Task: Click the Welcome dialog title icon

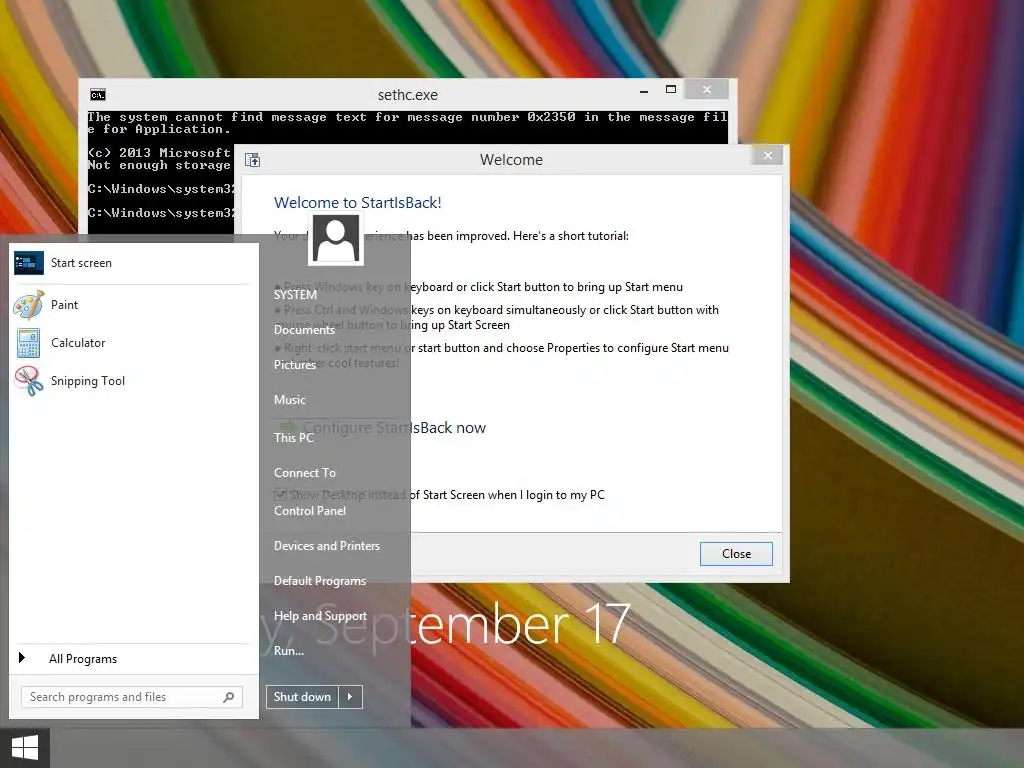Action: click(253, 160)
